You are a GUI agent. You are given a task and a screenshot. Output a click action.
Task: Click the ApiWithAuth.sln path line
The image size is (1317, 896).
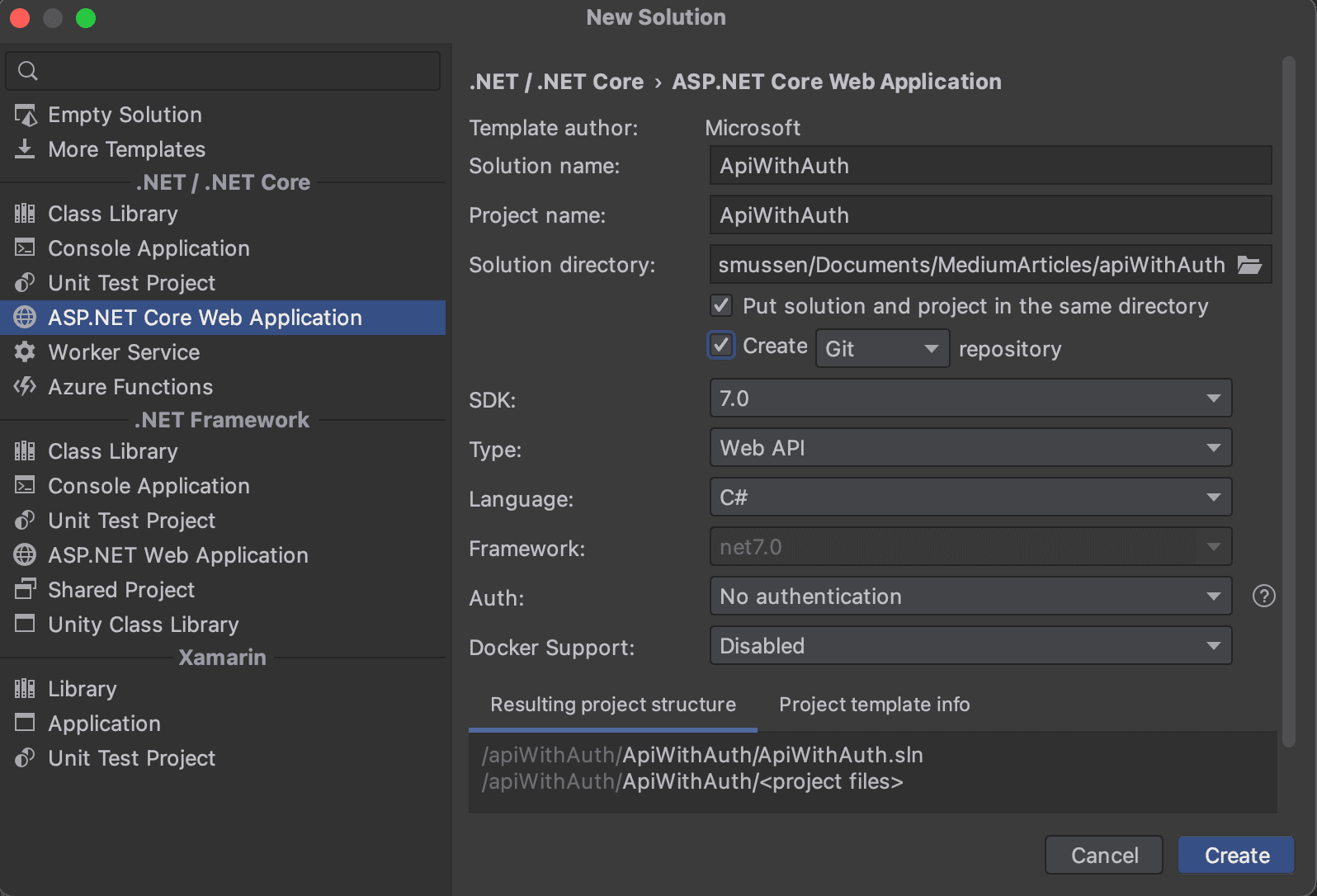(702, 755)
